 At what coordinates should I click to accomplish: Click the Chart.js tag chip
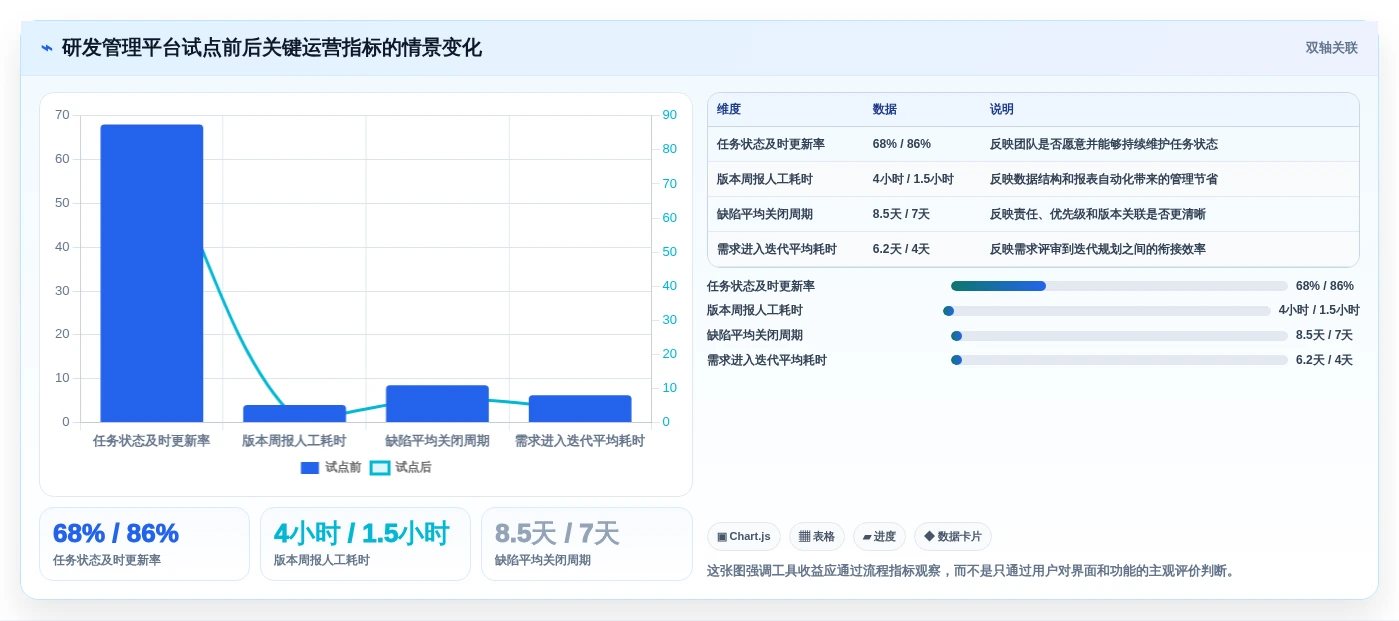click(x=744, y=537)
